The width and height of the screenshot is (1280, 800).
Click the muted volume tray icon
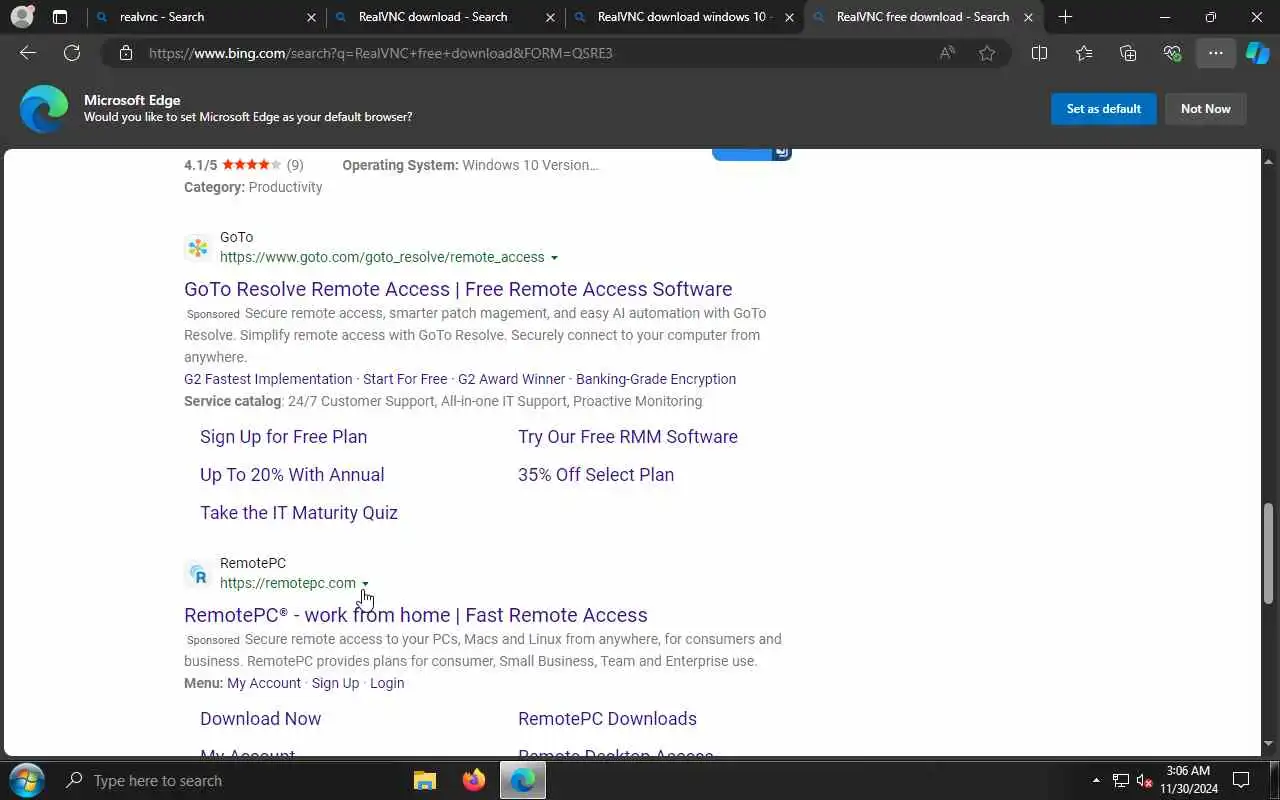(1145, 780)
